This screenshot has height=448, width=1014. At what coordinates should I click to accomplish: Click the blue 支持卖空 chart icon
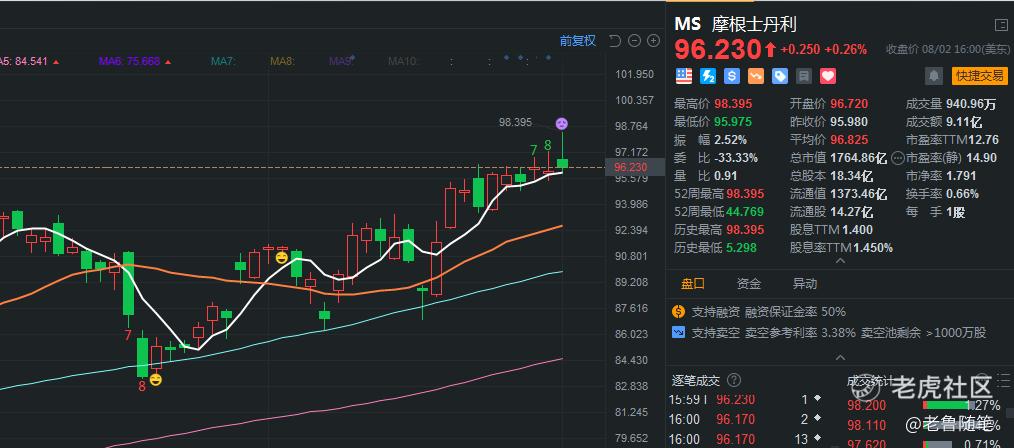coord(678,332)
